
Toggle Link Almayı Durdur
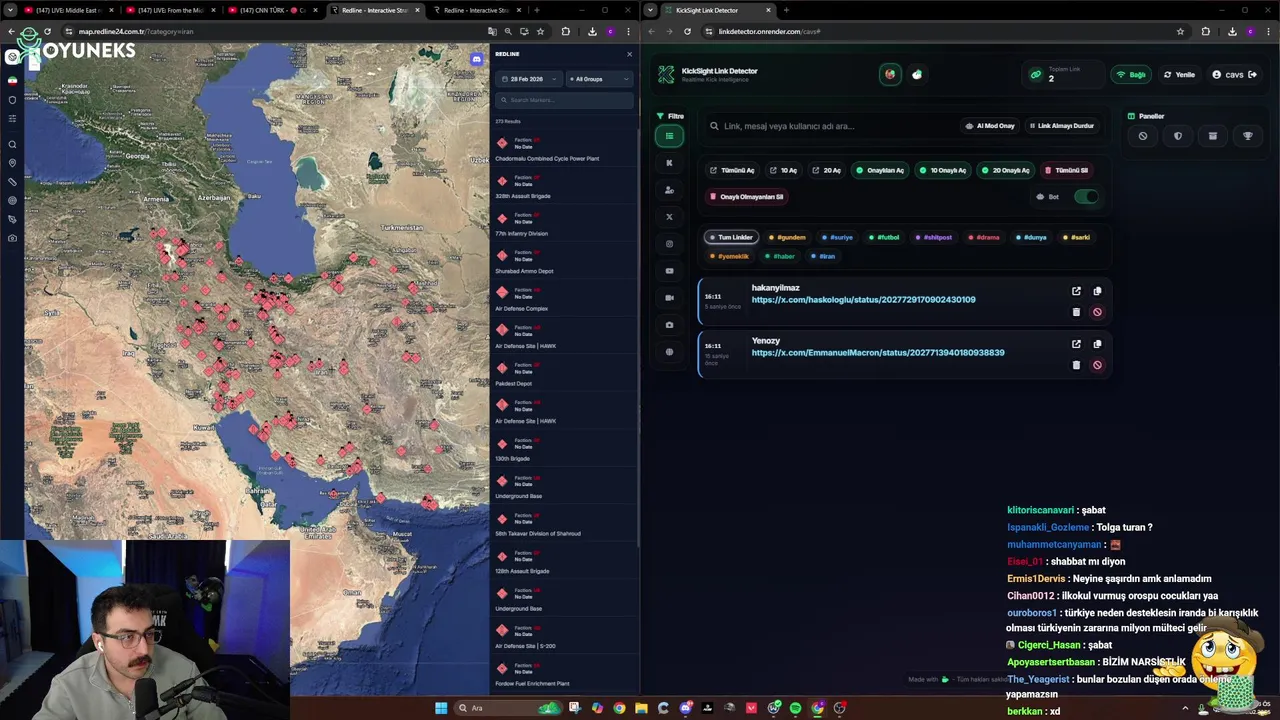1062,126
